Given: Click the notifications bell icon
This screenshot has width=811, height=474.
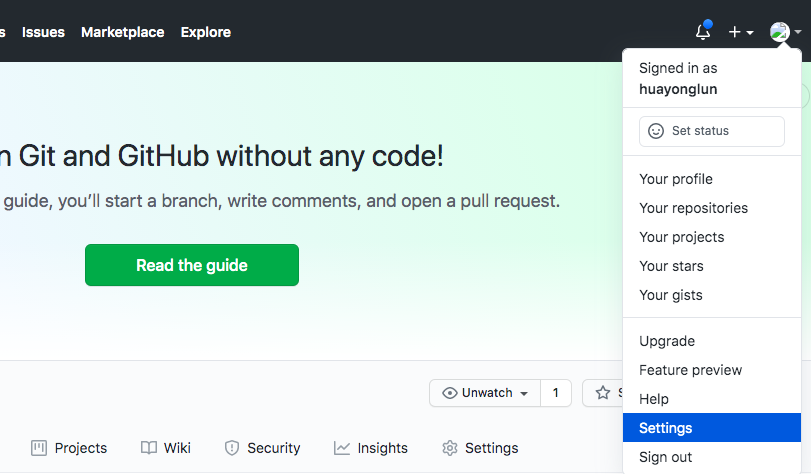Looking at the screenshot, I should (703, 32).
